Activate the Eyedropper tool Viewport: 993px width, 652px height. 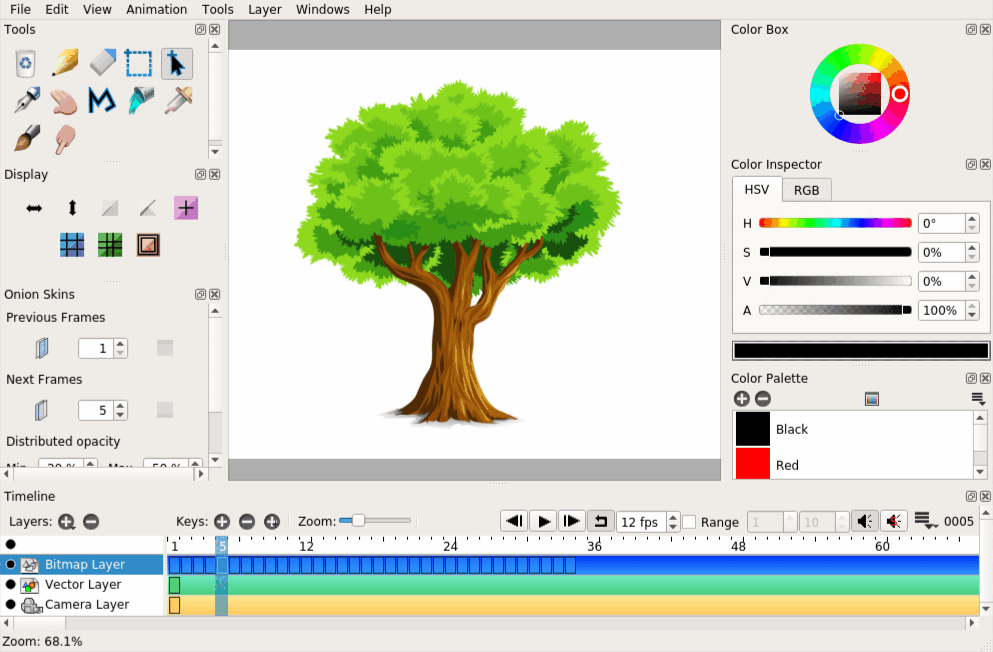(x=177, y=100)
